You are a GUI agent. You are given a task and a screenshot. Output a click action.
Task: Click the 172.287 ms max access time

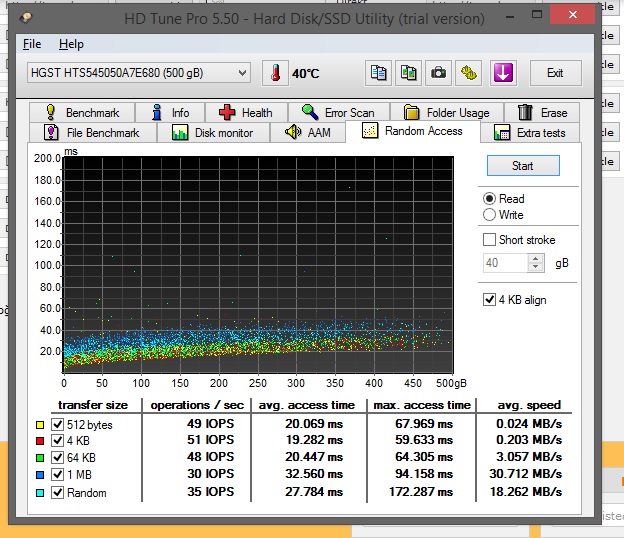(x=421, y=492)
